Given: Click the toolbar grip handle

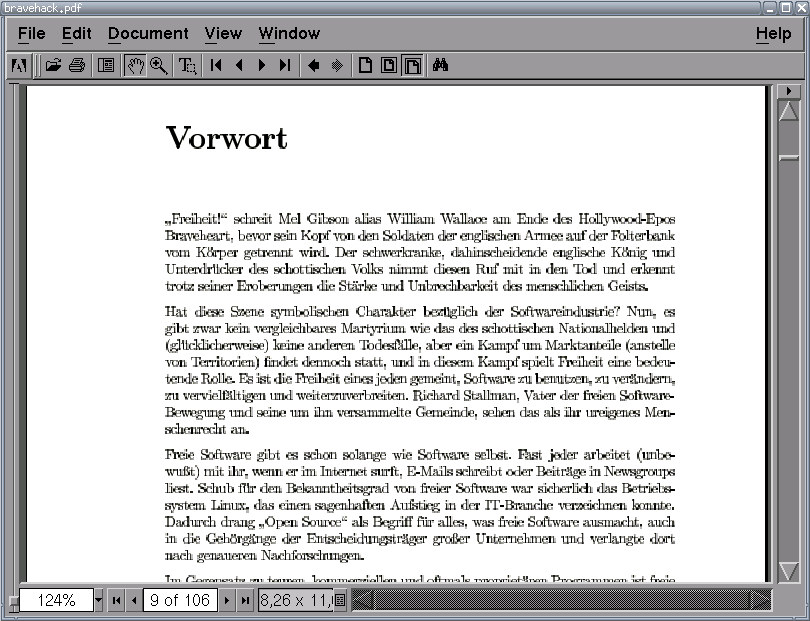Looking at the screenshot, I should pyautogui.click(x=37, y=66).
